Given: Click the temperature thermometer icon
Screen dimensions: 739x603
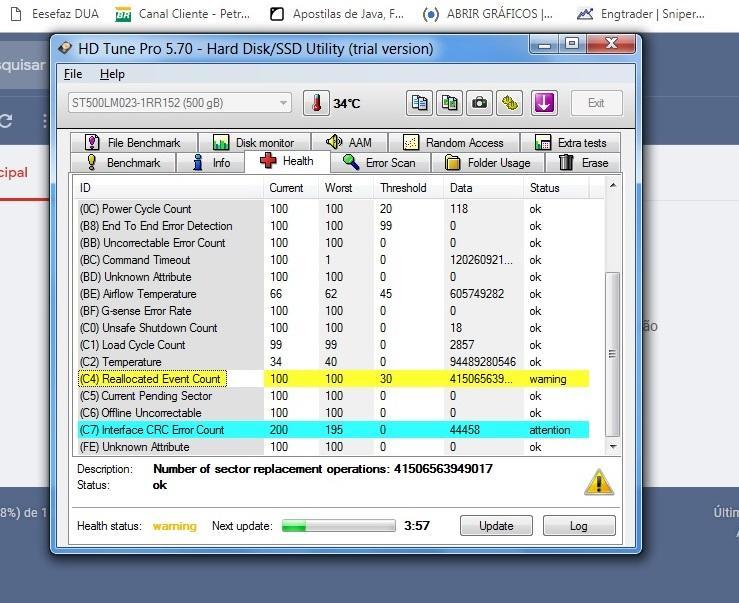Looking at the screenshot, I should click(316, 103).
